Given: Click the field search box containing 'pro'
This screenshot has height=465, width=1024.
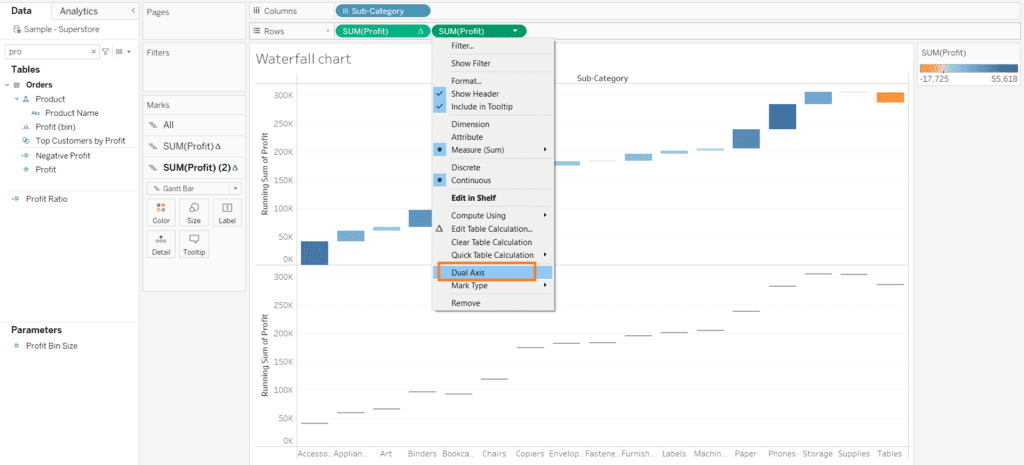Looking at the screenshot, I should point(52,51).
